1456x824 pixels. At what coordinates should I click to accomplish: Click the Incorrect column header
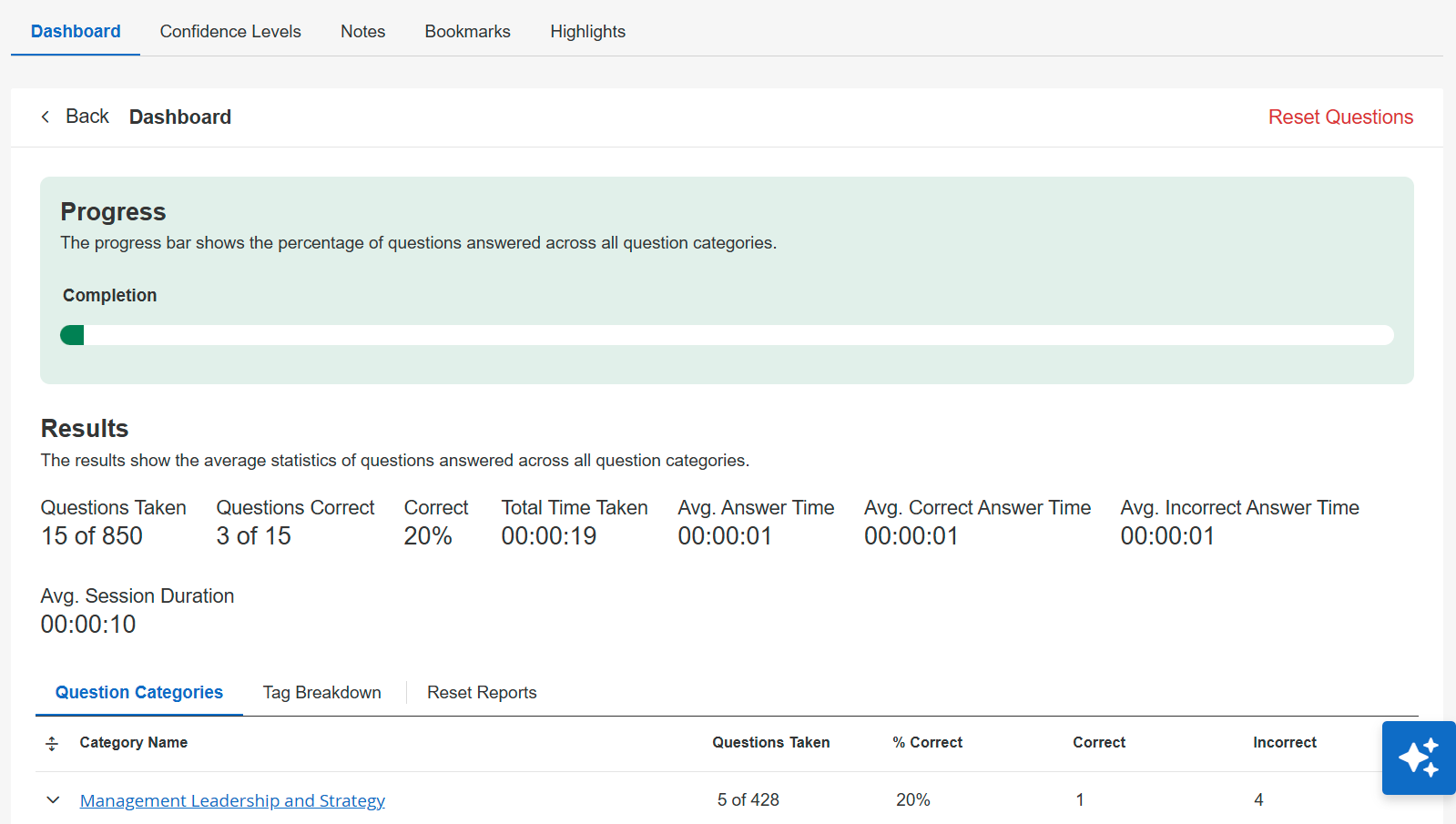pyautogui.click(x=1284, y=743)
